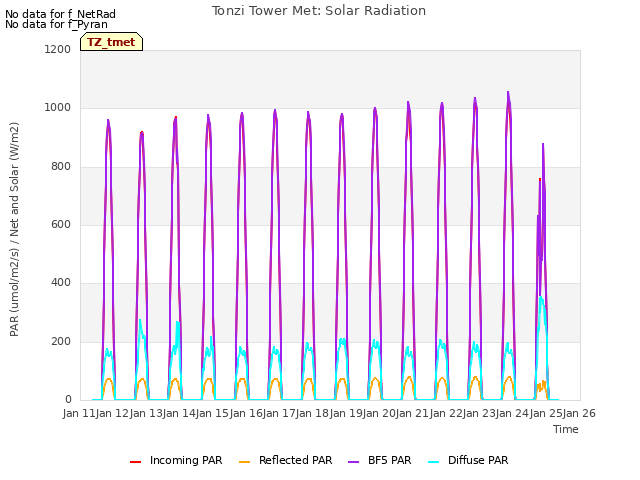Image resolution: width=640 pixels, height=480 pixels.
Task: Click the Jan 20 x-axis tick label
Action: pos(379,413)
